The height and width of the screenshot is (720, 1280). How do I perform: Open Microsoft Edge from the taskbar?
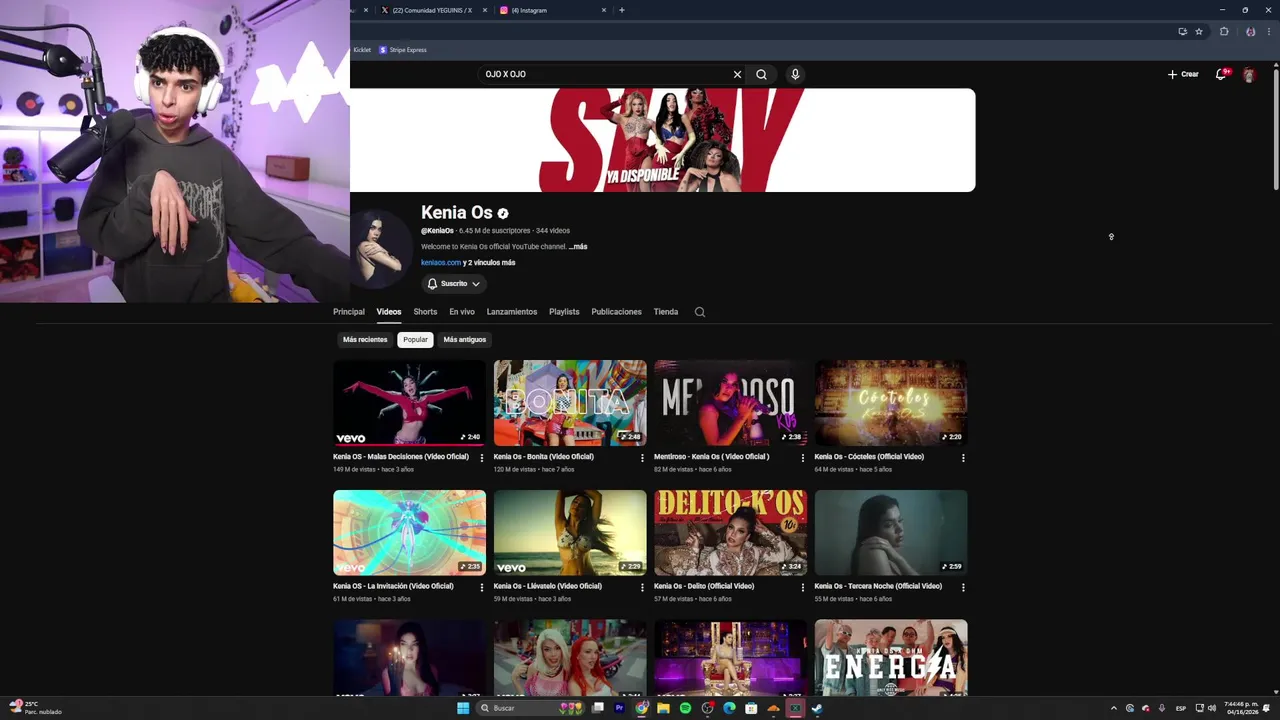tap(729, 708)
